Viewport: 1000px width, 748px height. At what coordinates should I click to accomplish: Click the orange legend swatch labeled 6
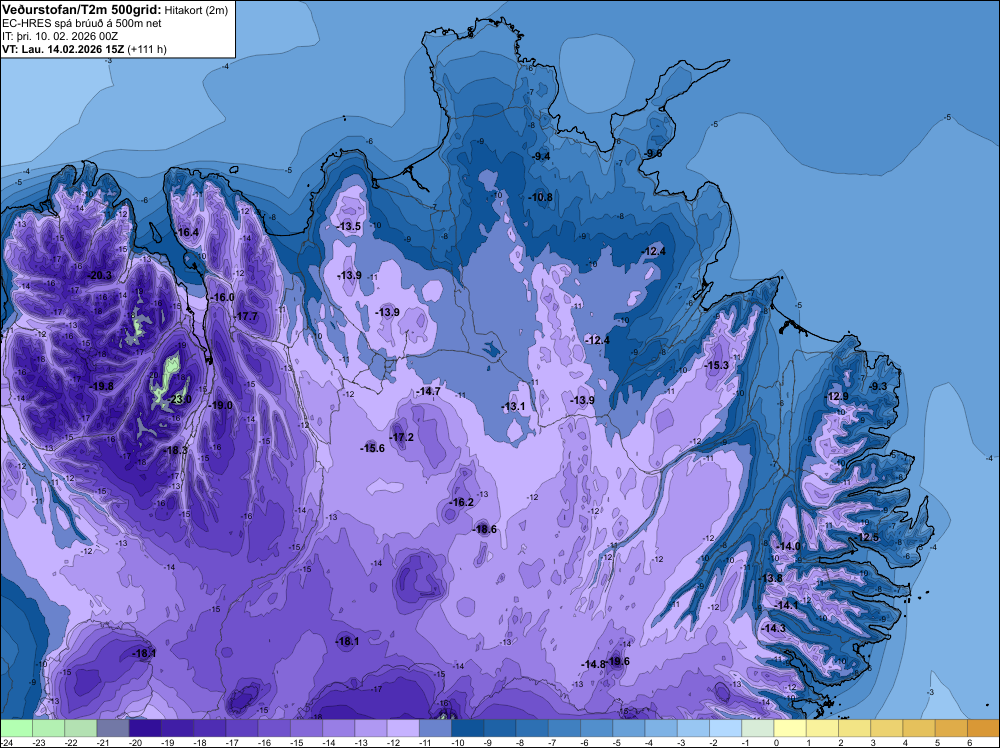pyautogui.click(x=983, y=728)
